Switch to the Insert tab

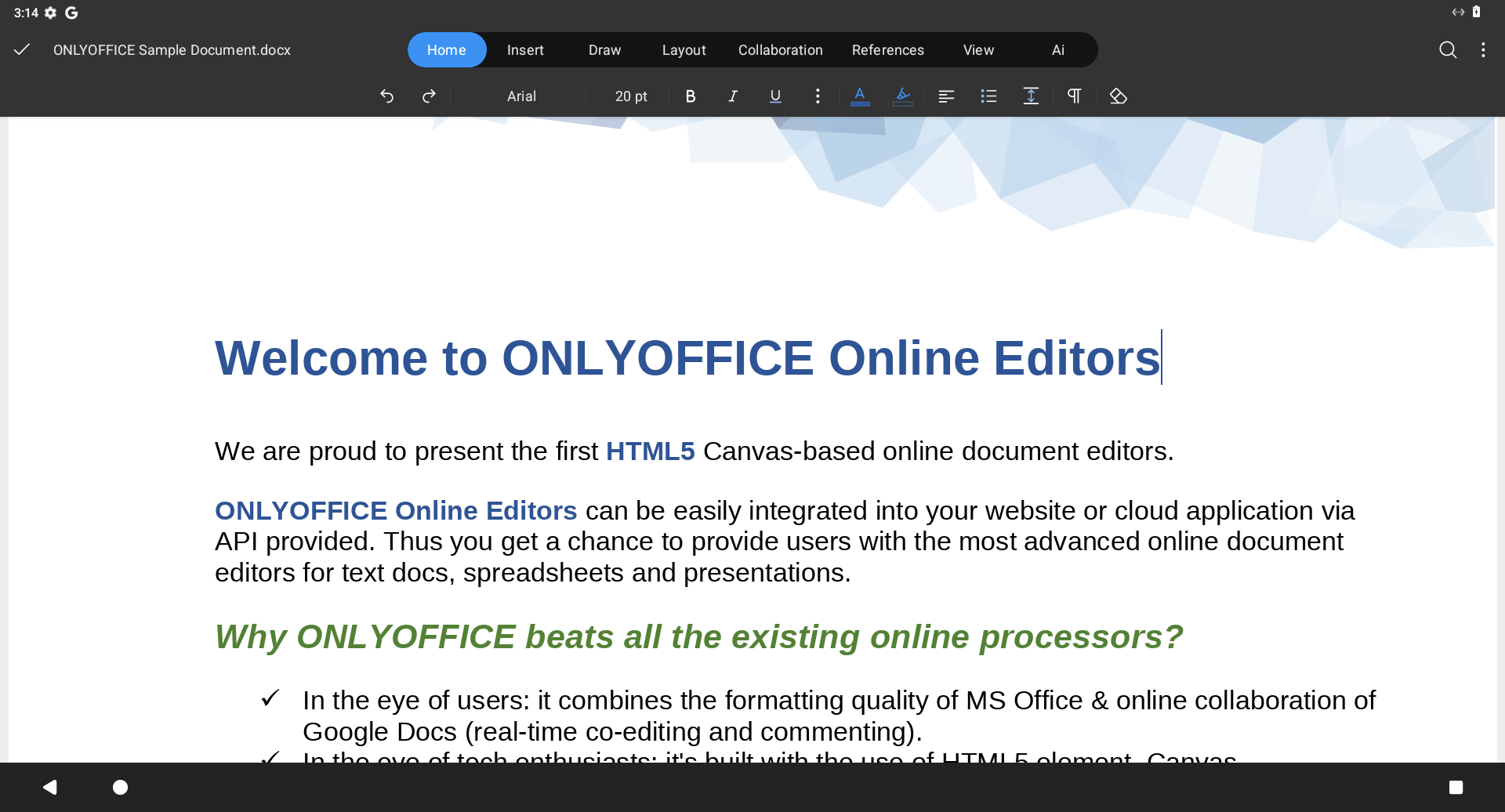pyautogui.click(x=525, y=49)
